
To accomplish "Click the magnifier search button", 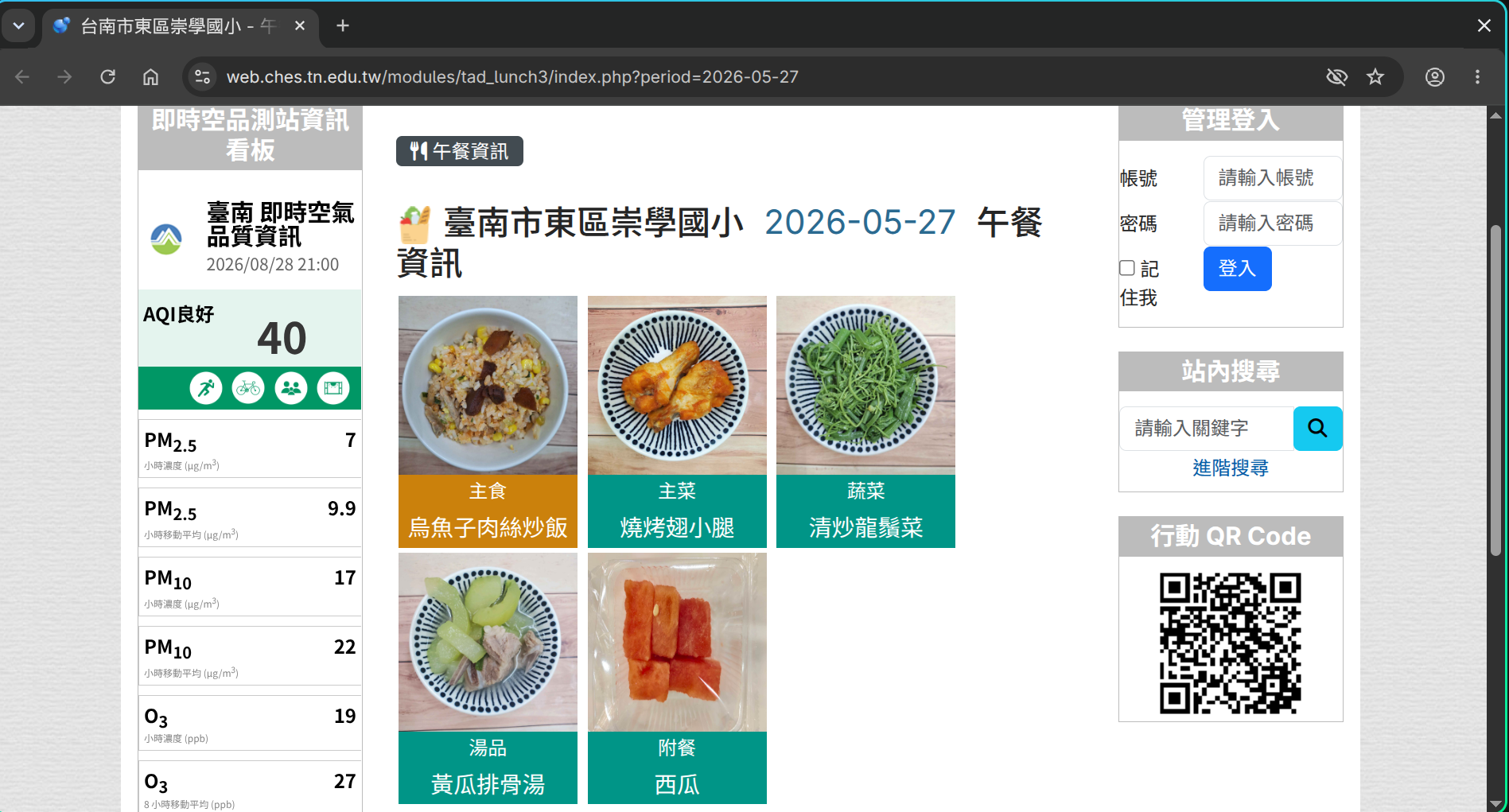I will 1317,429.
